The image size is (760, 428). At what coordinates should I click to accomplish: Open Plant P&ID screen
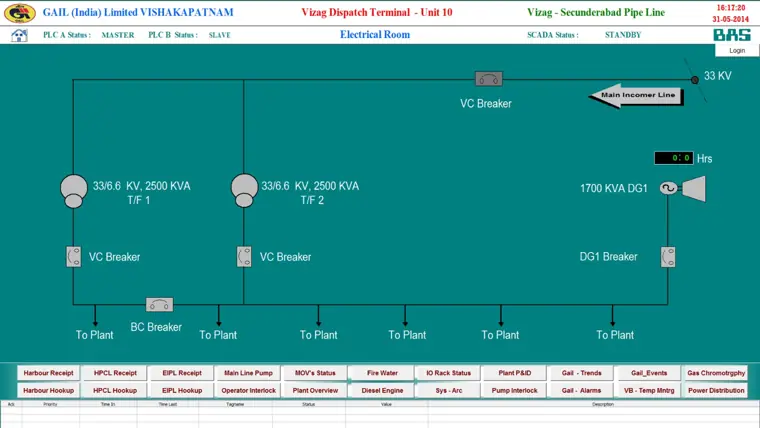point(515,373)
